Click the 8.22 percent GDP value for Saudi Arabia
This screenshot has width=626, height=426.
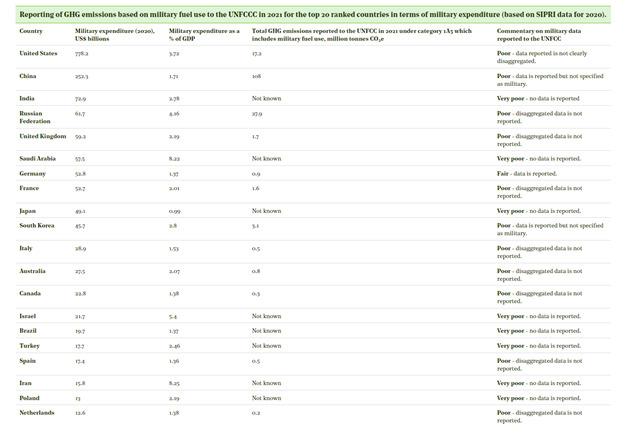pos(175,158)
